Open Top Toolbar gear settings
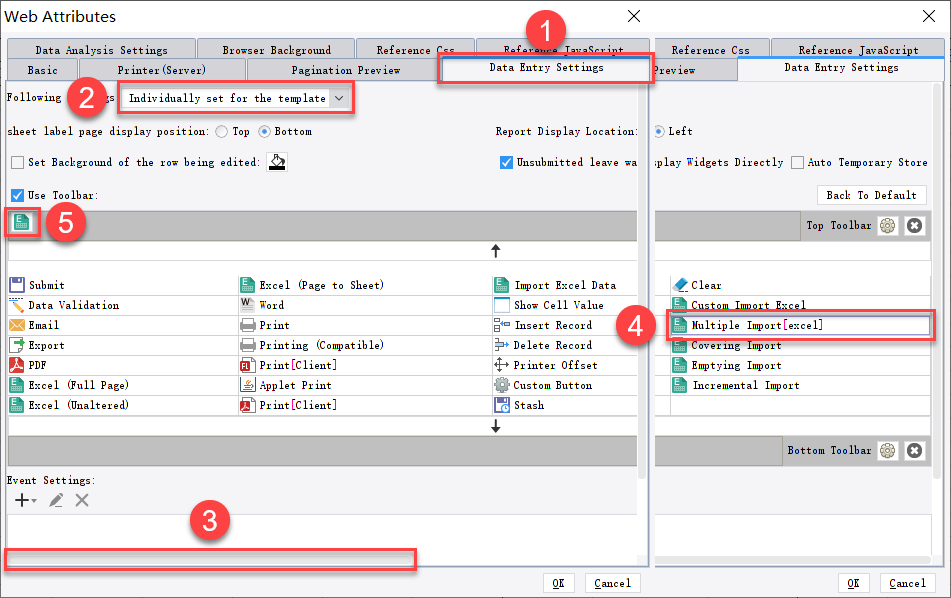 pos(887,225)
